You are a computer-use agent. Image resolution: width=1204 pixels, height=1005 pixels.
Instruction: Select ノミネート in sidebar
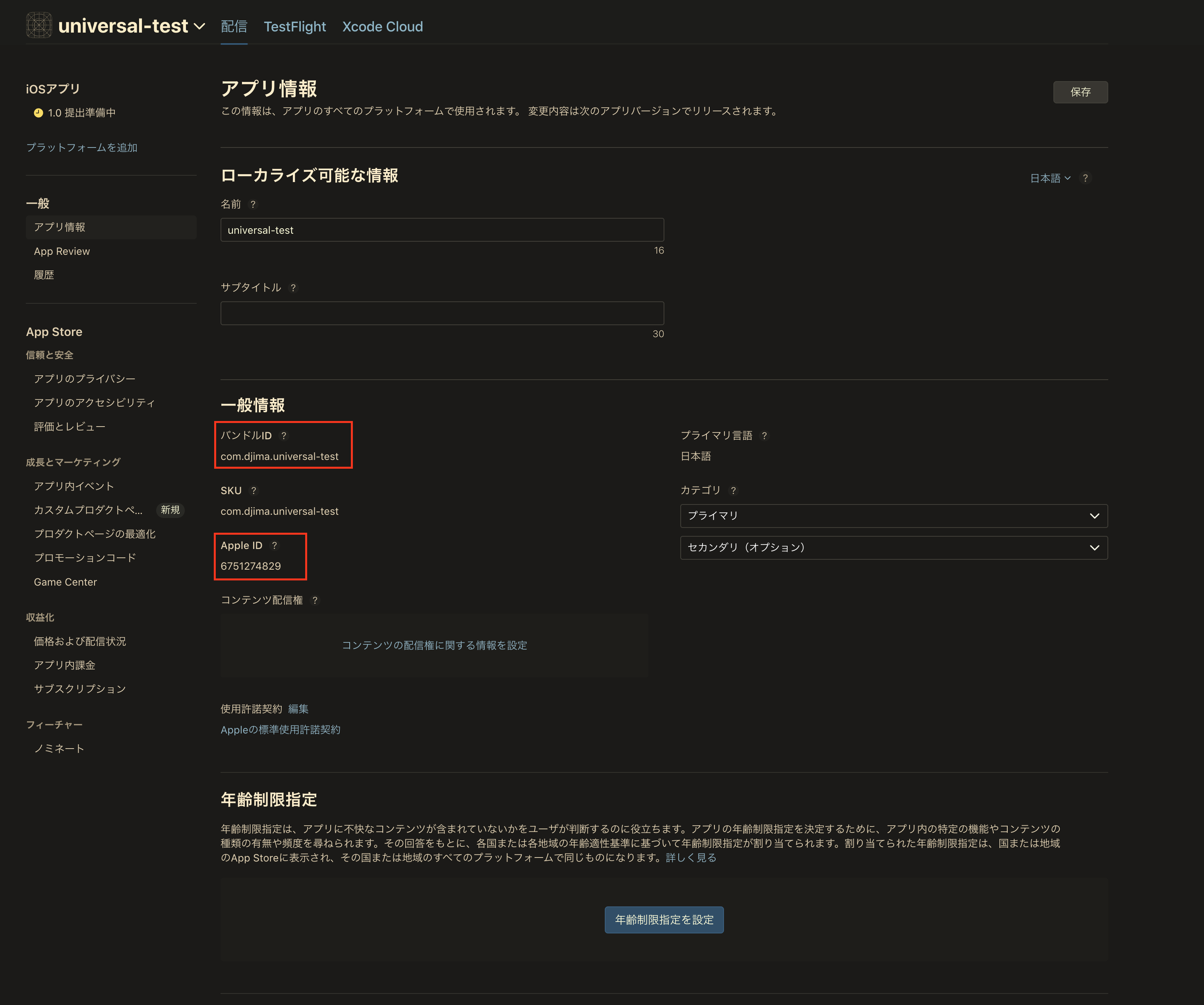pyautogui.click(x=59, y=748)
